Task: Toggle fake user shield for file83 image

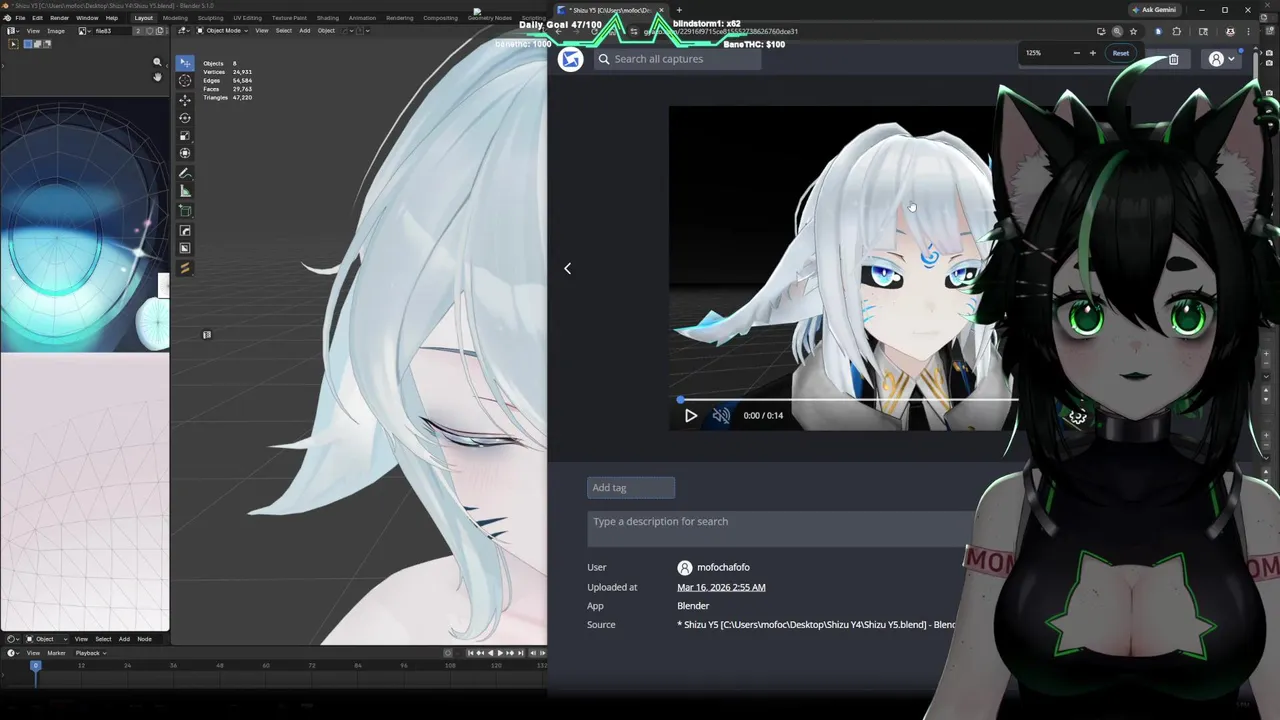Action: 150,31
